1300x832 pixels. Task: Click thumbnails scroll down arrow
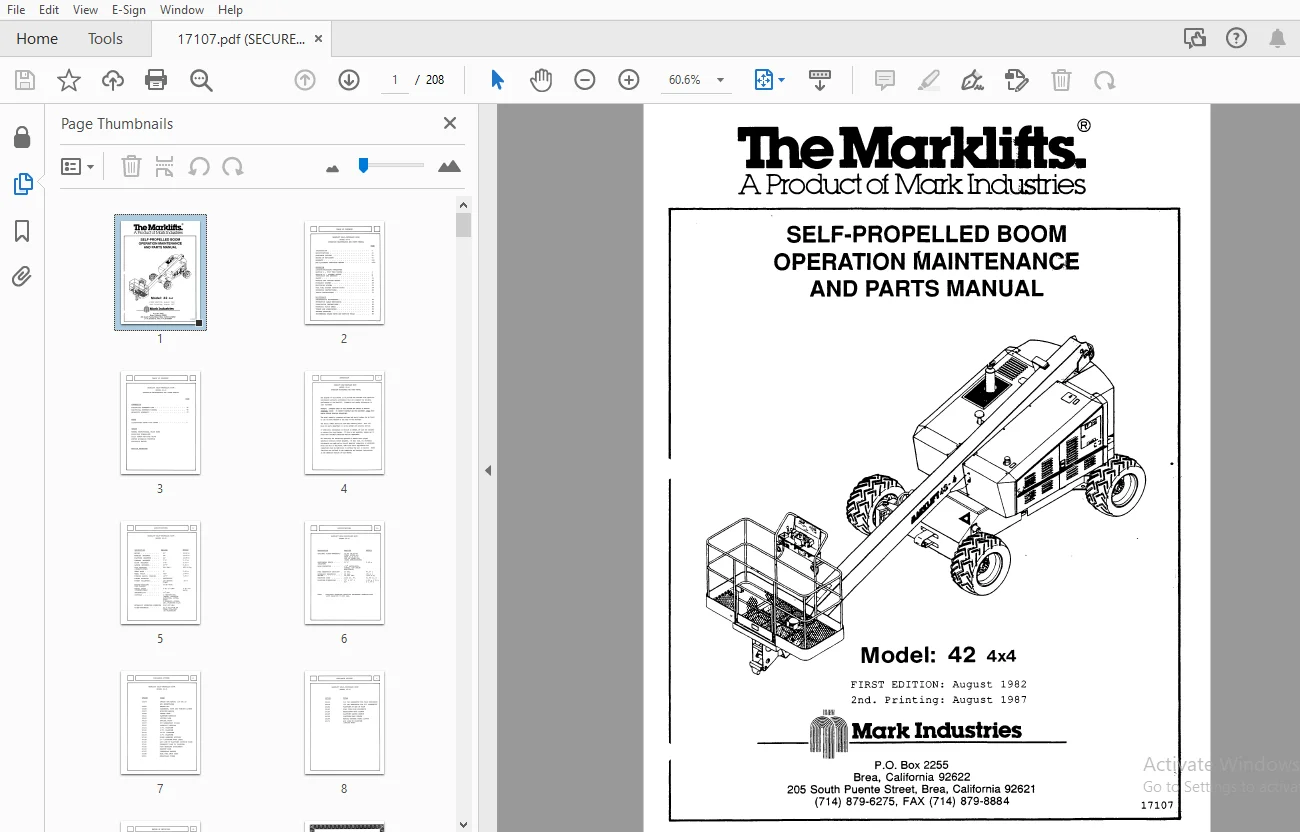tap(463, 824)
